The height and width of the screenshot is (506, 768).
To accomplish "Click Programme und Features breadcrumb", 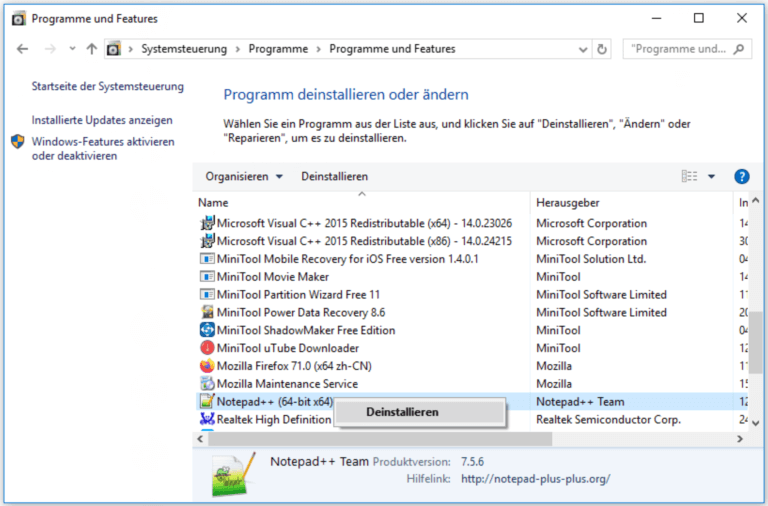I will click(392, 49).
